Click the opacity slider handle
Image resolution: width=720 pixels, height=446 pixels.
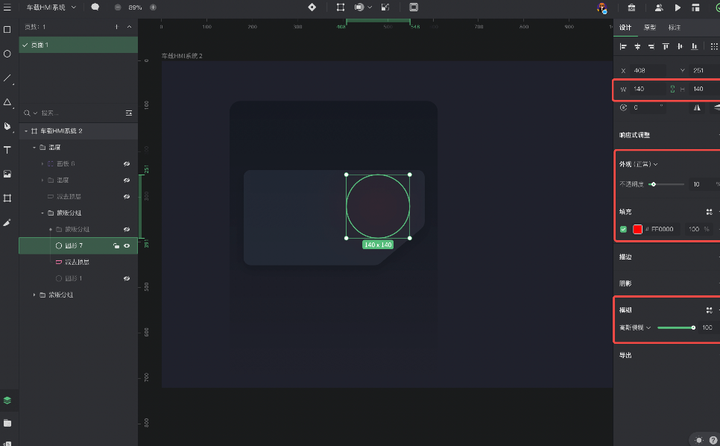point(653,184)
